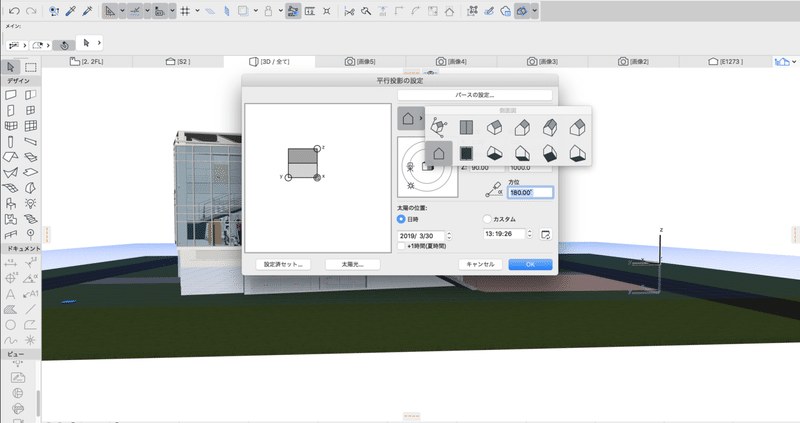Image resolution: width=800 pixels, height=423 pixels.
Task: Expand the arrow tool options chevron in the info bar
Action: click(99, 43)
